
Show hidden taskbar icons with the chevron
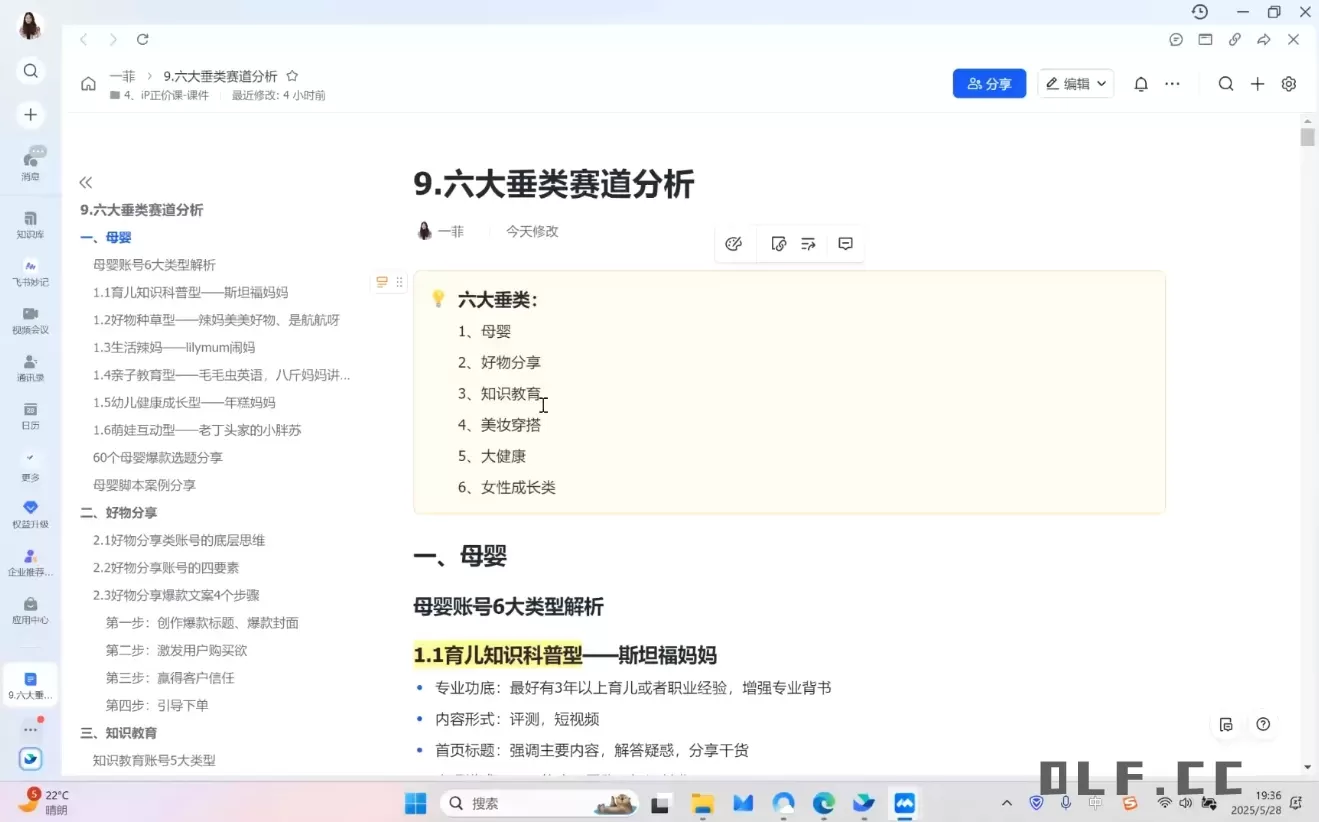1007,802
